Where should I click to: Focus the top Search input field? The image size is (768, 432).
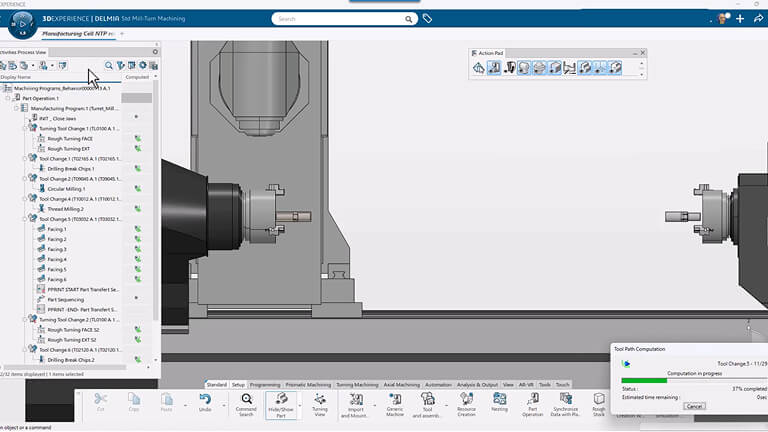coord(339,19)
